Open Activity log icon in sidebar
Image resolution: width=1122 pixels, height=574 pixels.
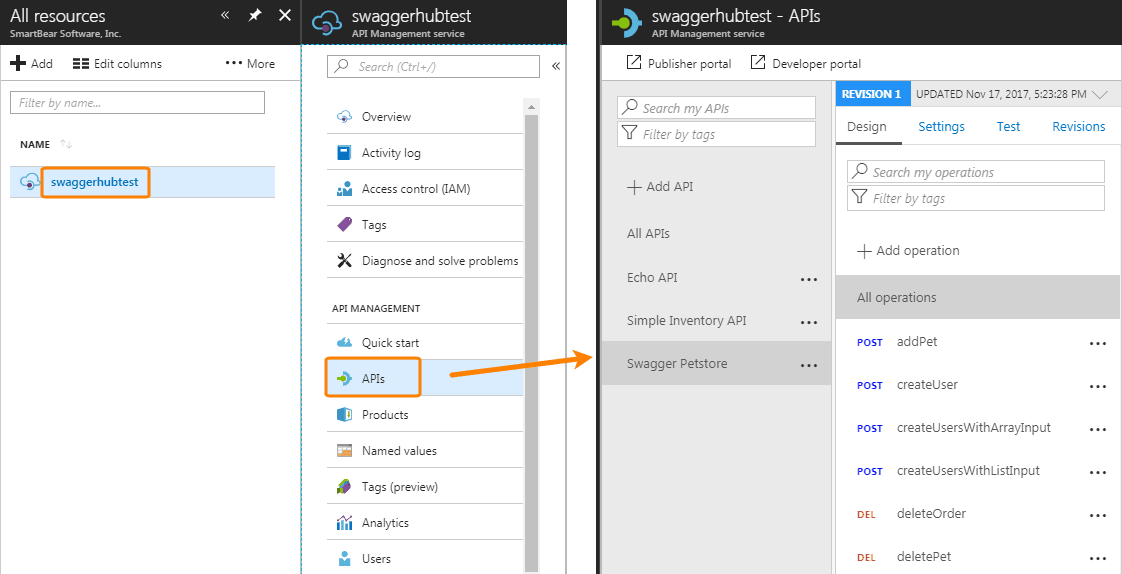[344, 153]
